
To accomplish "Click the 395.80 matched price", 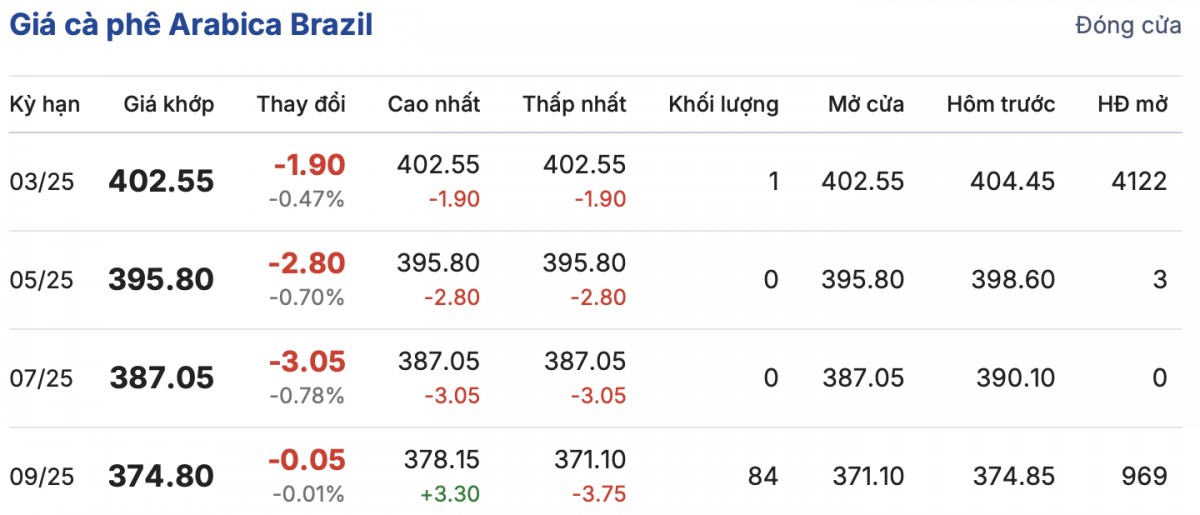I will (161, 279).
